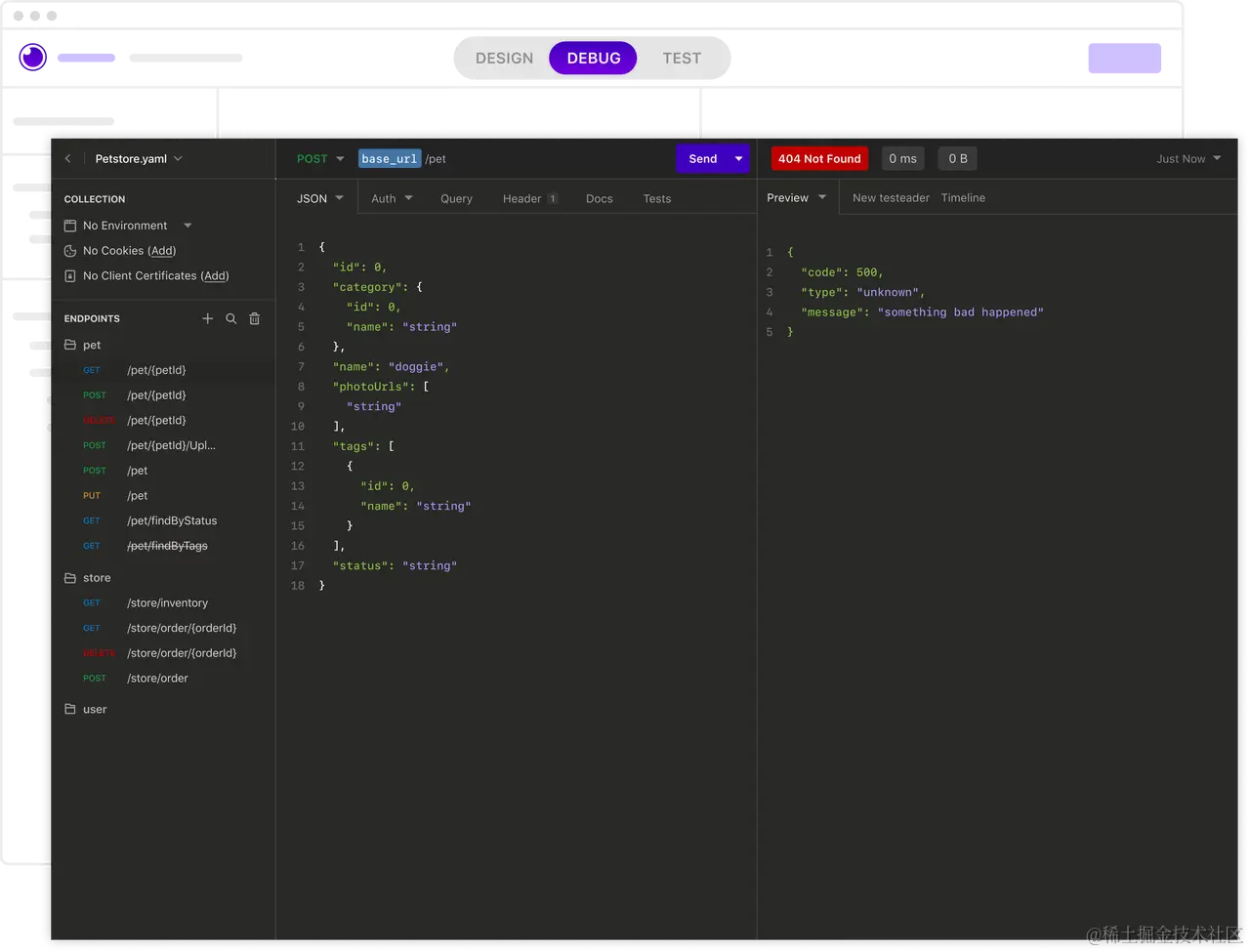Click the /pet path in the URL bar

[436, 159]
